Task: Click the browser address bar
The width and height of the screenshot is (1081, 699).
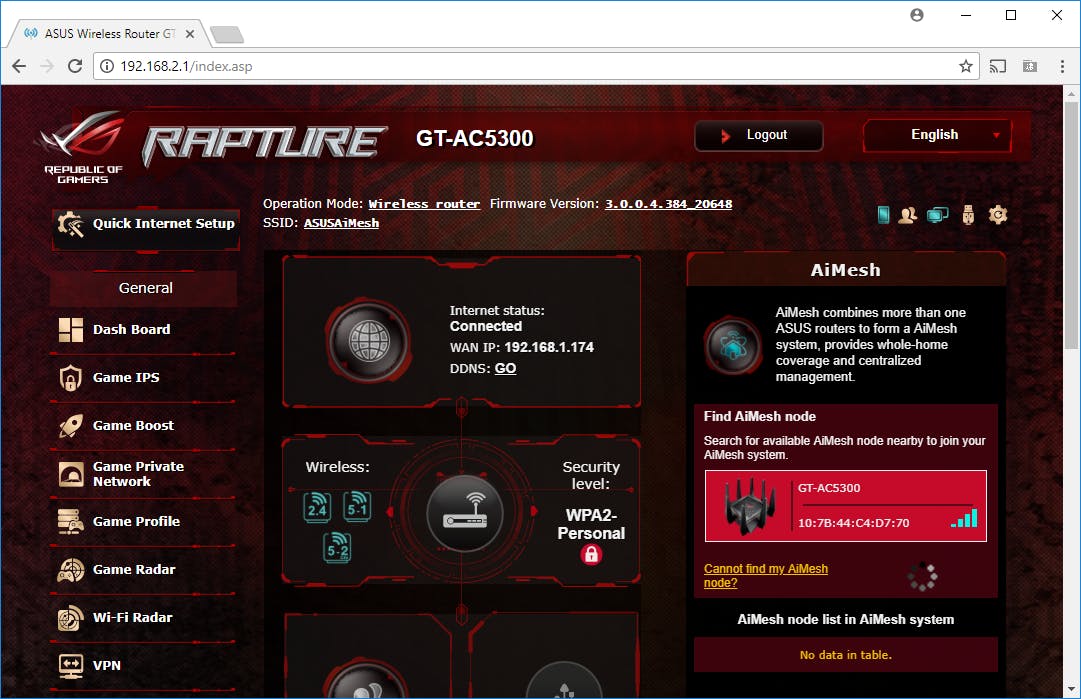Action: 536,66
